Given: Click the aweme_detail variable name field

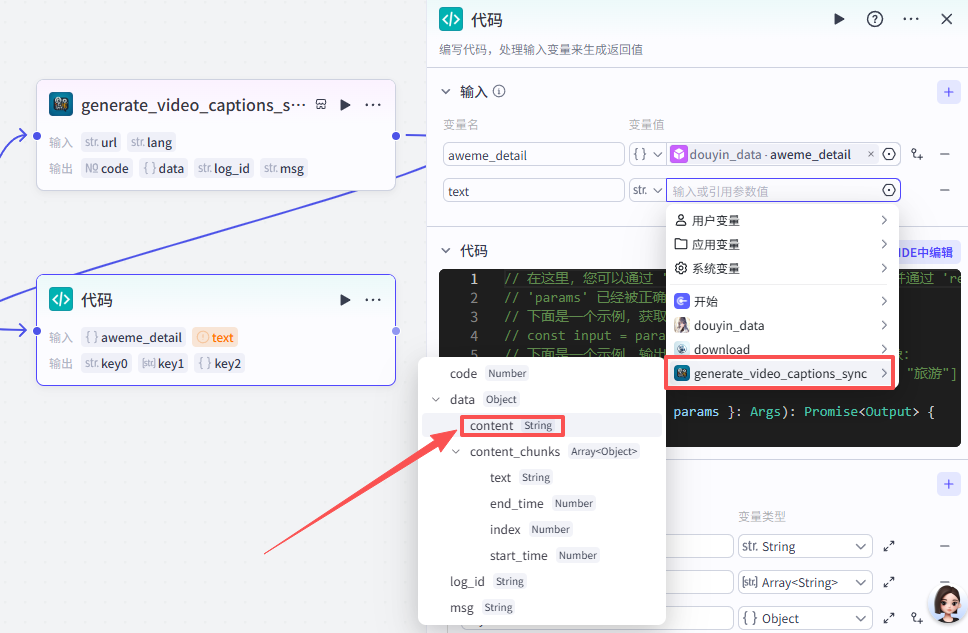Looking at the screenshot, I should click(x=534, y=155).
